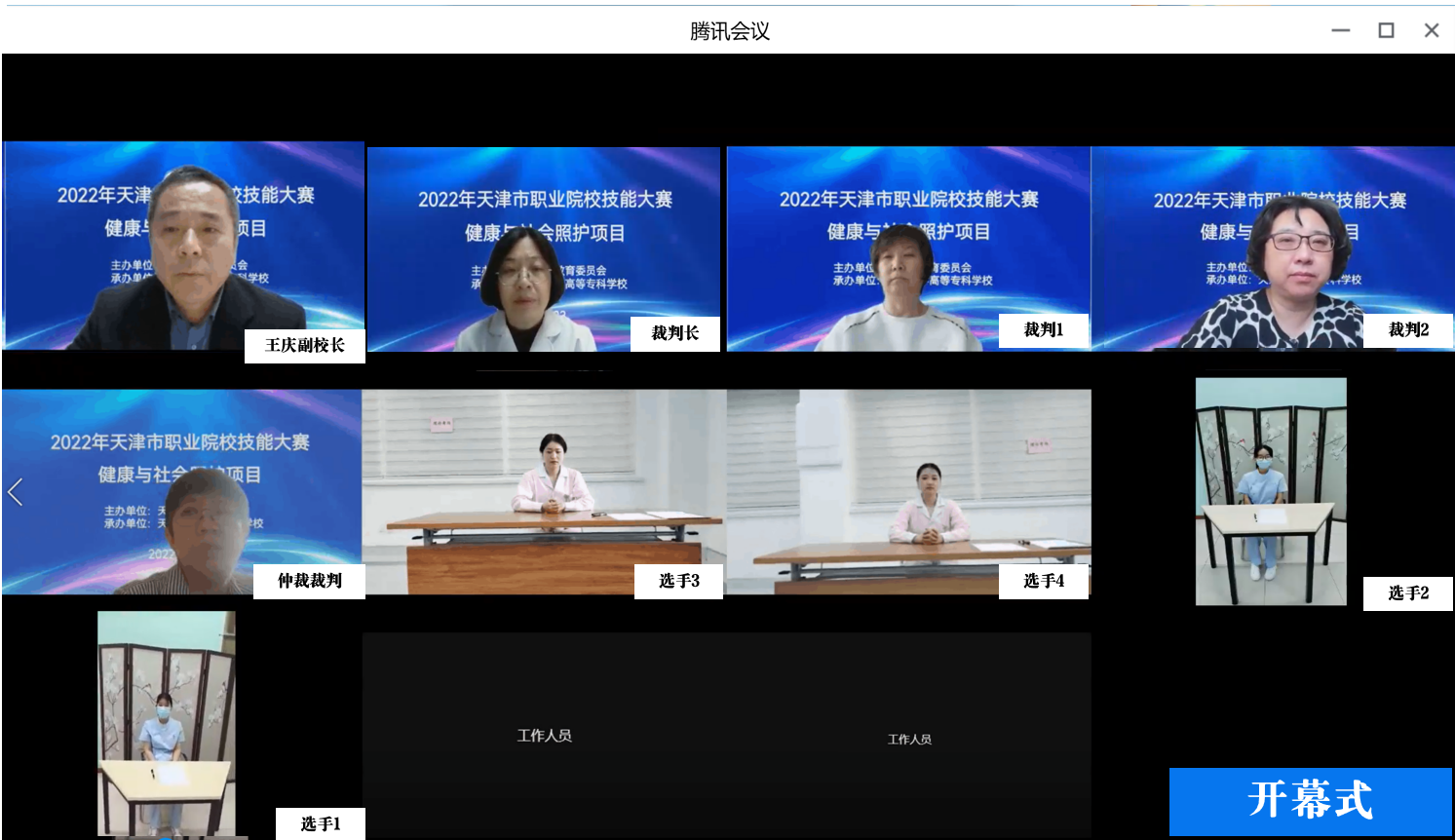Click the 裁判2 participant video
This screenshot has height=840, width=1455.
point(1272,248)
